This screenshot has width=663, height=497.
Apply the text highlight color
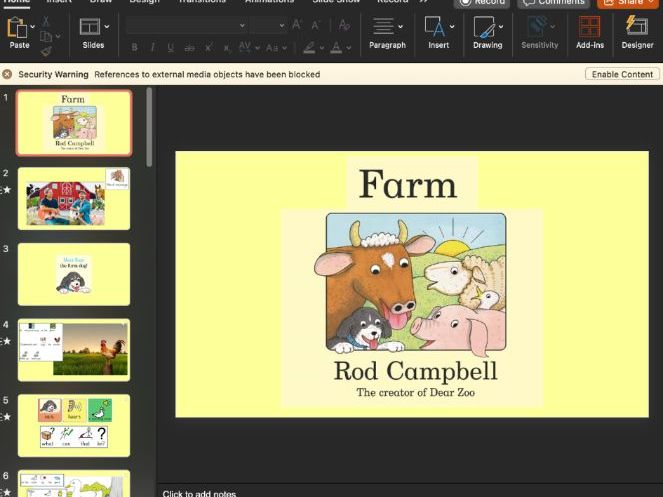pyautogui.click(x=310, y=47)
